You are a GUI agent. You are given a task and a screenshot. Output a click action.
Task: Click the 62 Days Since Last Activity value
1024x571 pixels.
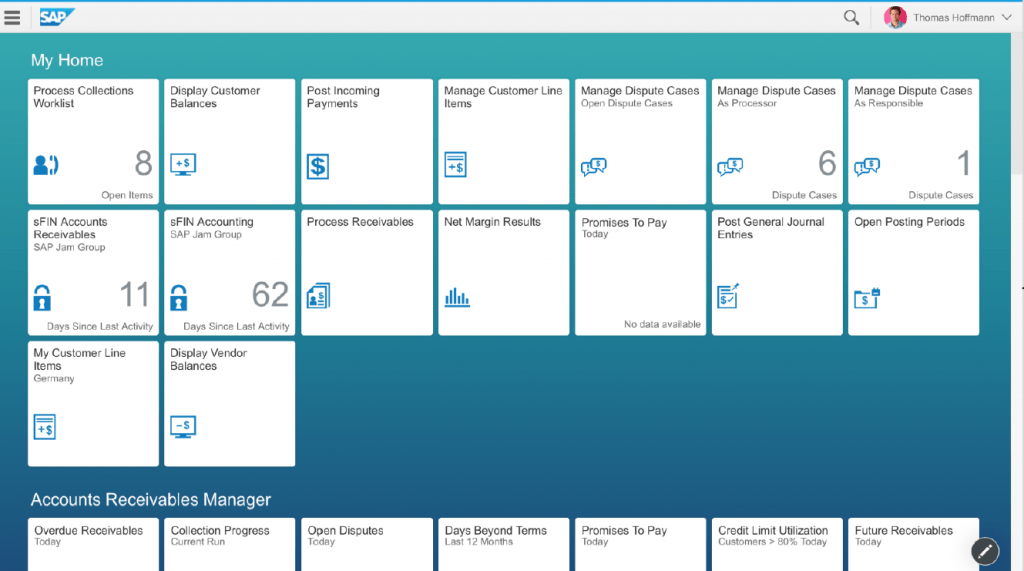[x=270, y=295]
